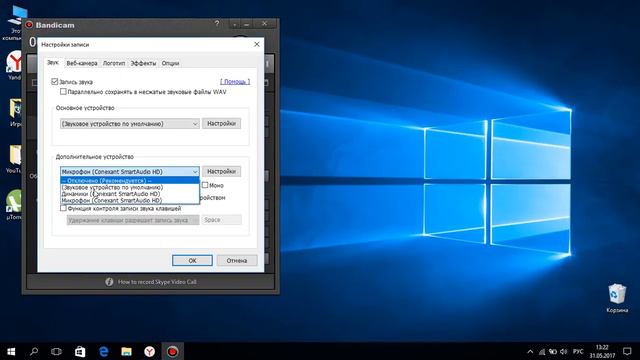Open the Корзина recycle bin icon
Screen dimensions: 640x360
[x=617, y=298]
